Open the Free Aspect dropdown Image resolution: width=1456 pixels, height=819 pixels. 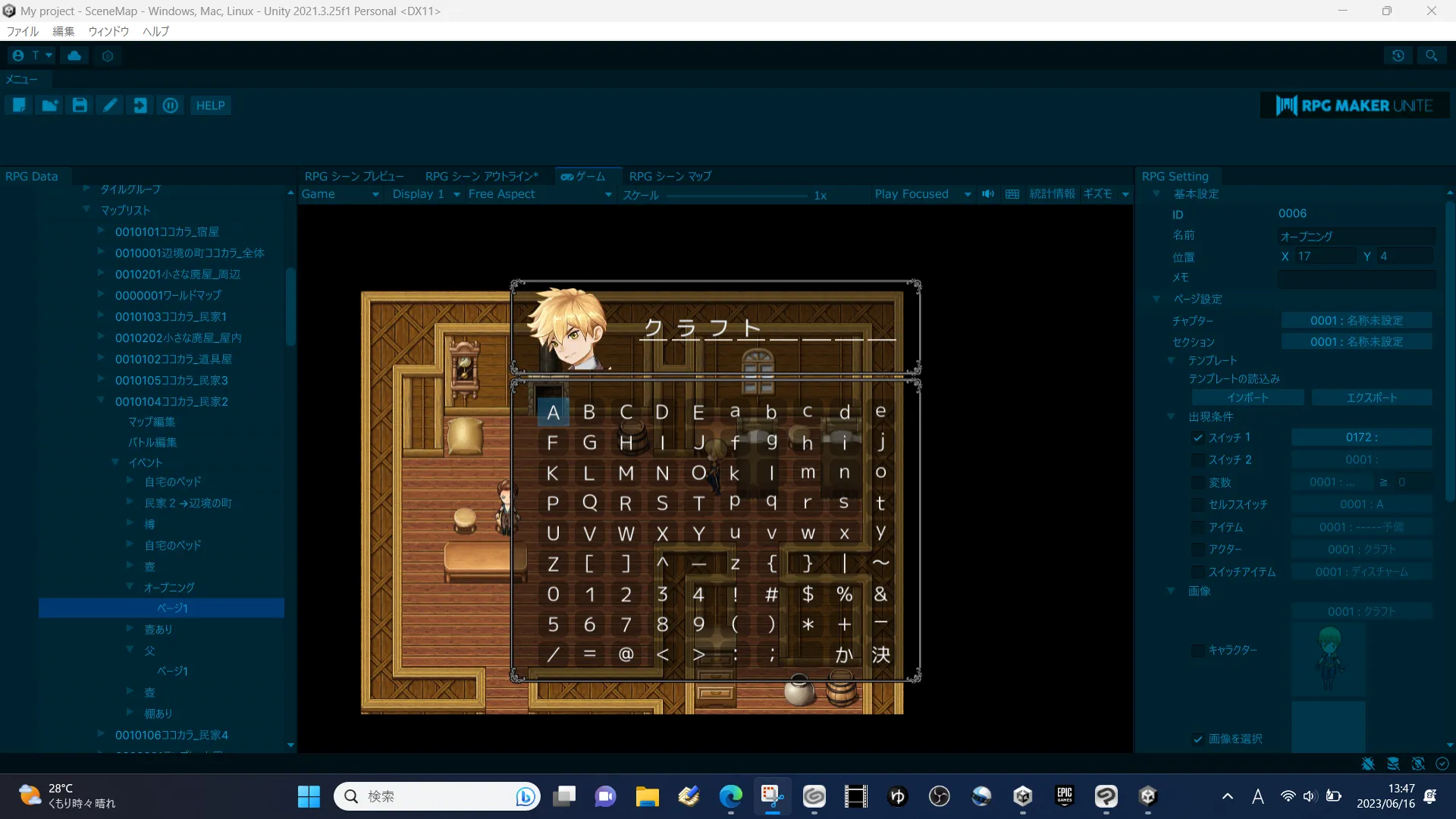click(x=540, y=194)
